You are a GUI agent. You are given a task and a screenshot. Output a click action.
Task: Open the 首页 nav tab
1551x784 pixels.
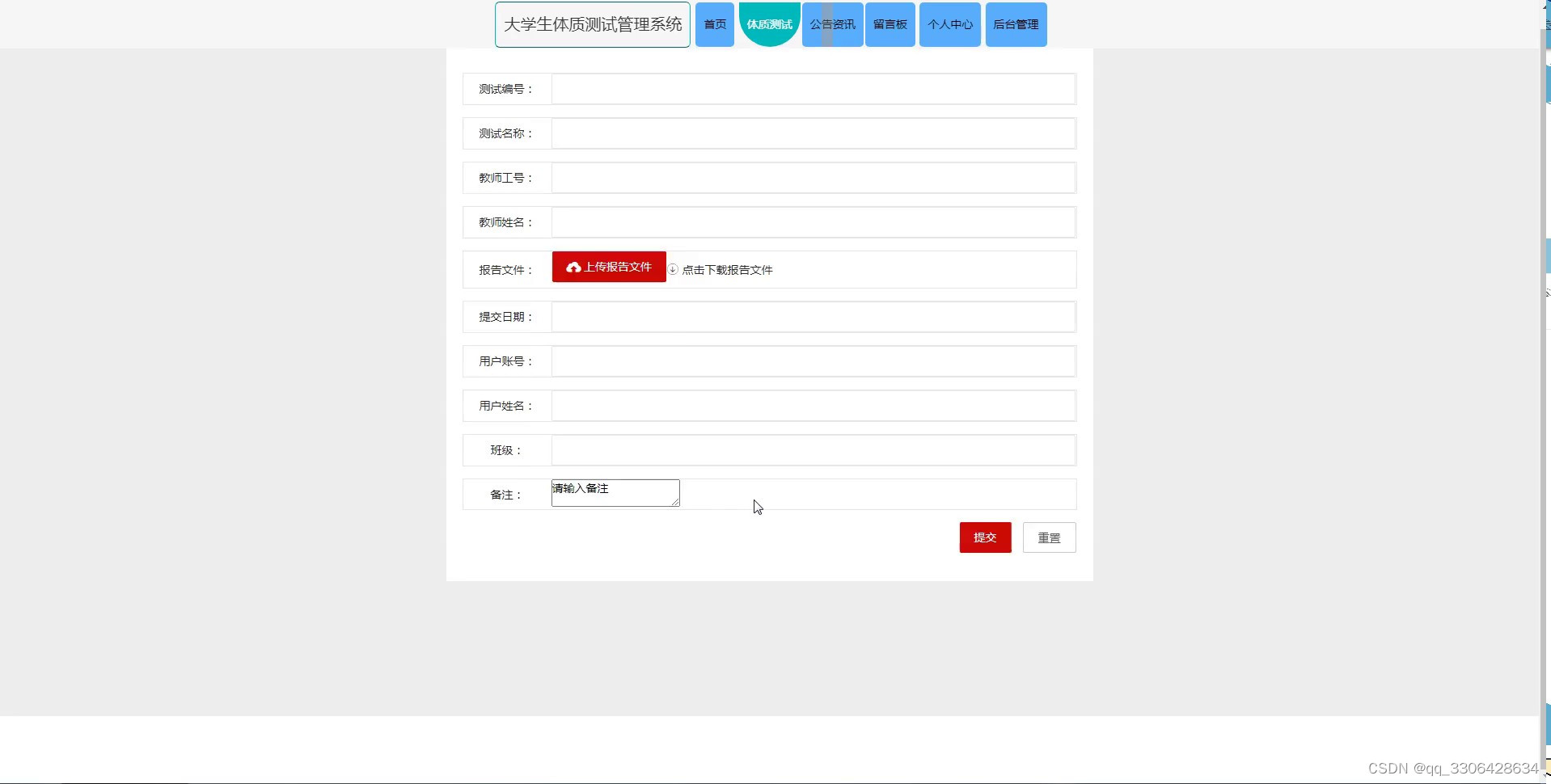715,25
